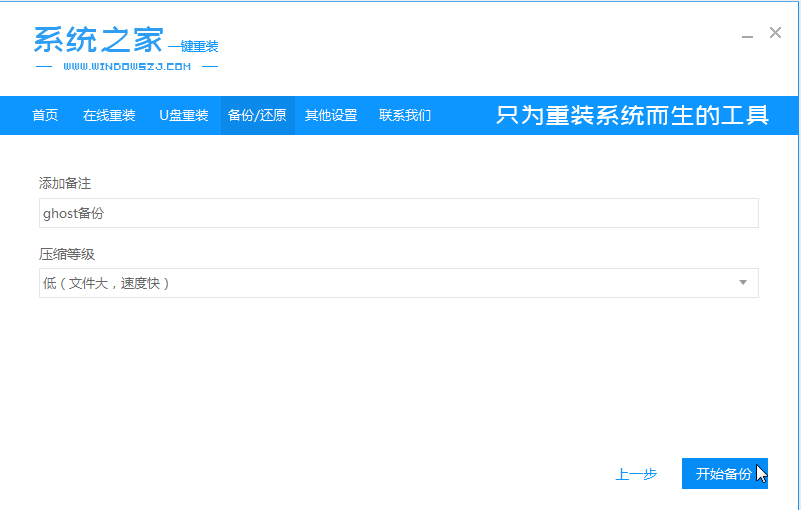
Task: Select the 备份/还原 tab
Action: pyautogui.click(x=257, y=115)
